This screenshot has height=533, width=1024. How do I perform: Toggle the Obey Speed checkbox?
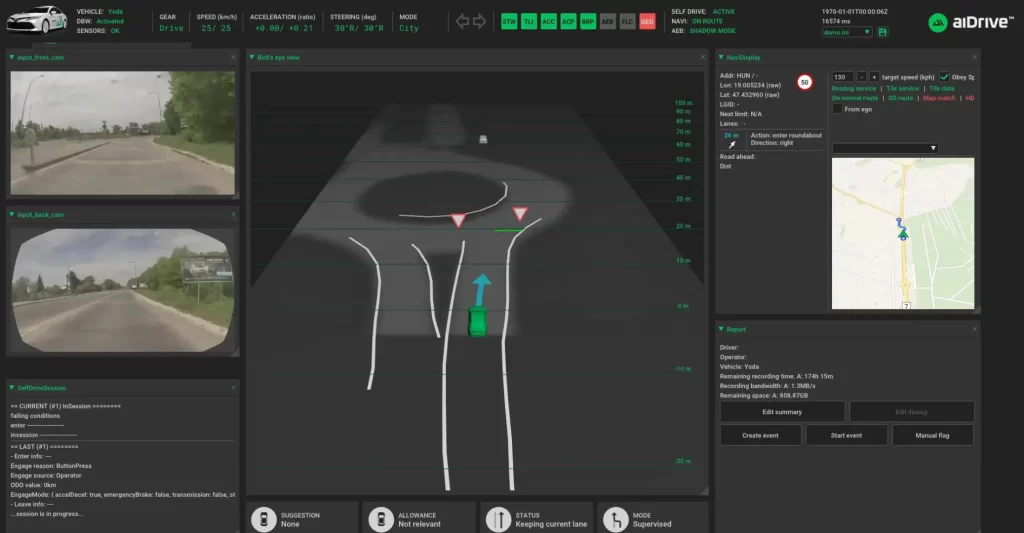tap(944, 77)
